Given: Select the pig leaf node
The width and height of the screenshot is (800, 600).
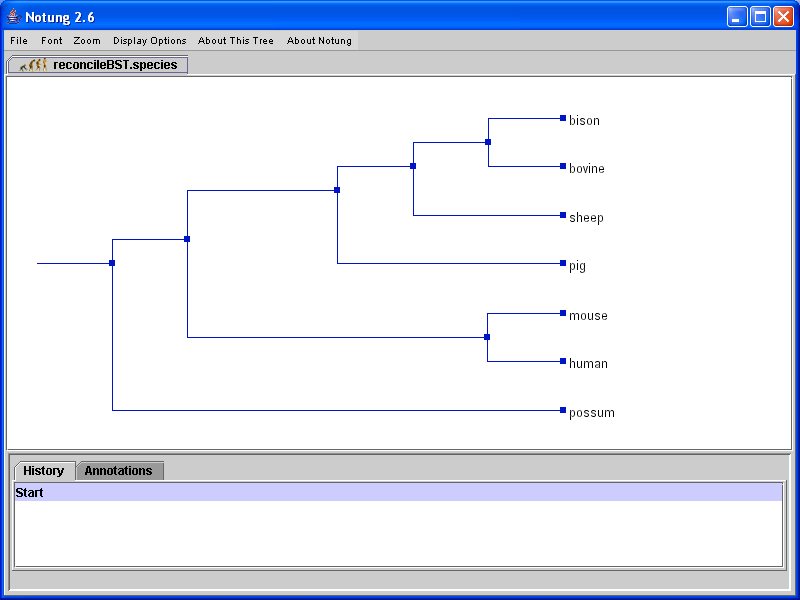Looking at the screenshot, I should coord(563,264).
